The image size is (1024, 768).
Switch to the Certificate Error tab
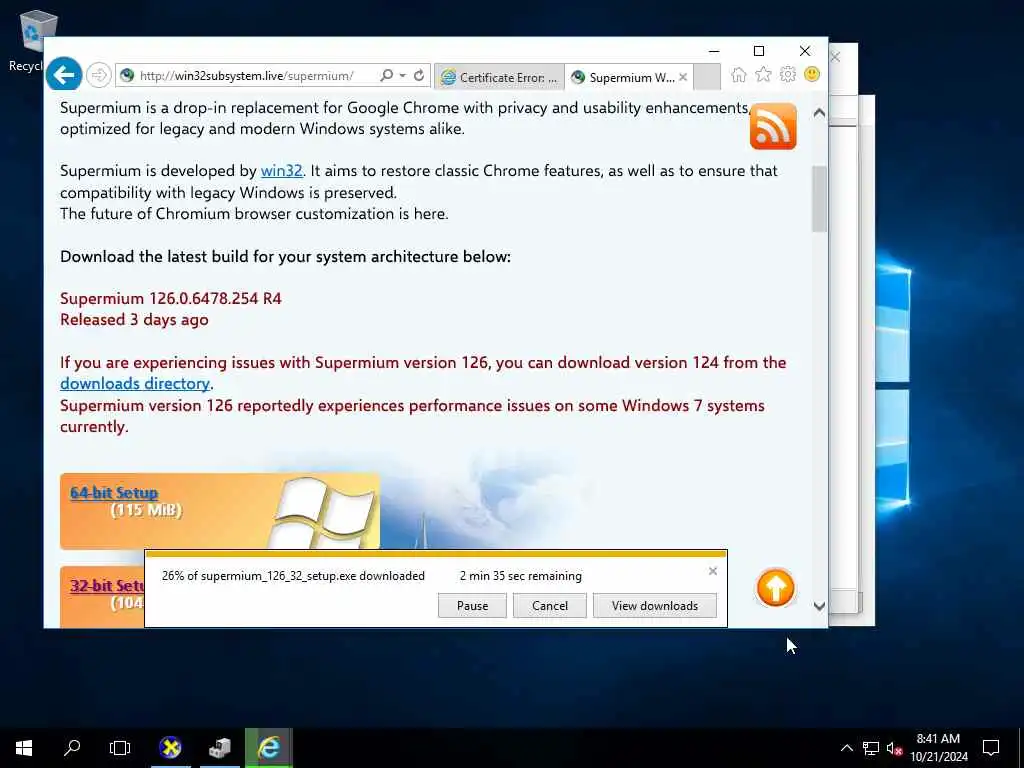coord(499,77)
